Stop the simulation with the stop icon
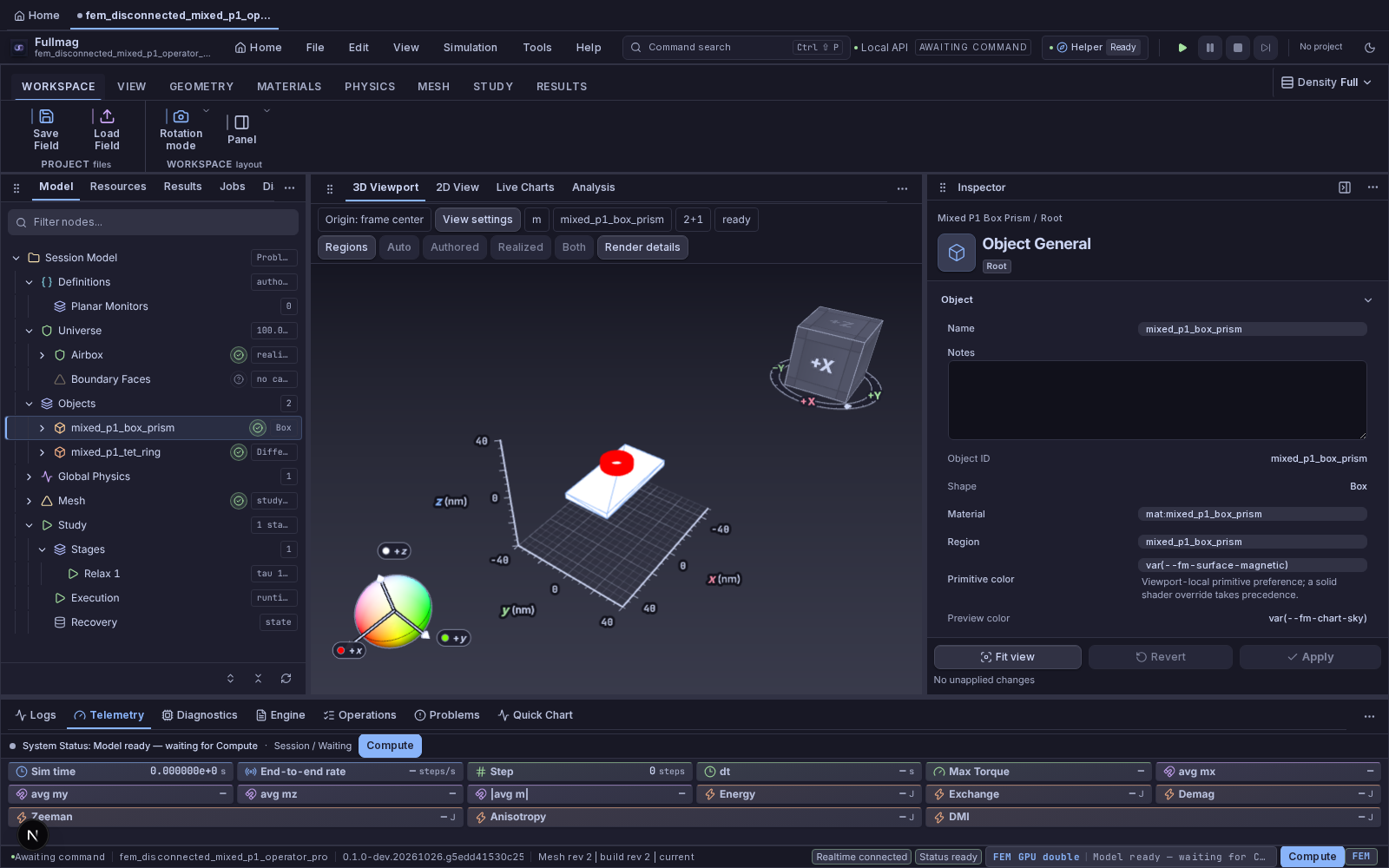1389x868 pixels. [x=1238, y=48]
